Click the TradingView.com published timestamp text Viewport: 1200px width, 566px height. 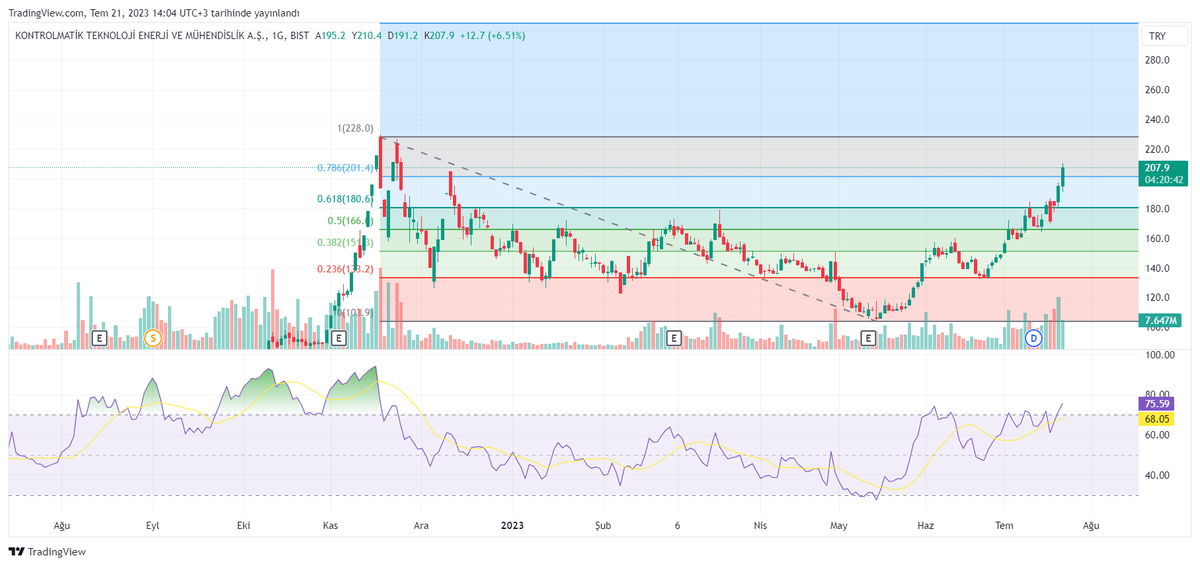coord(153,13)
